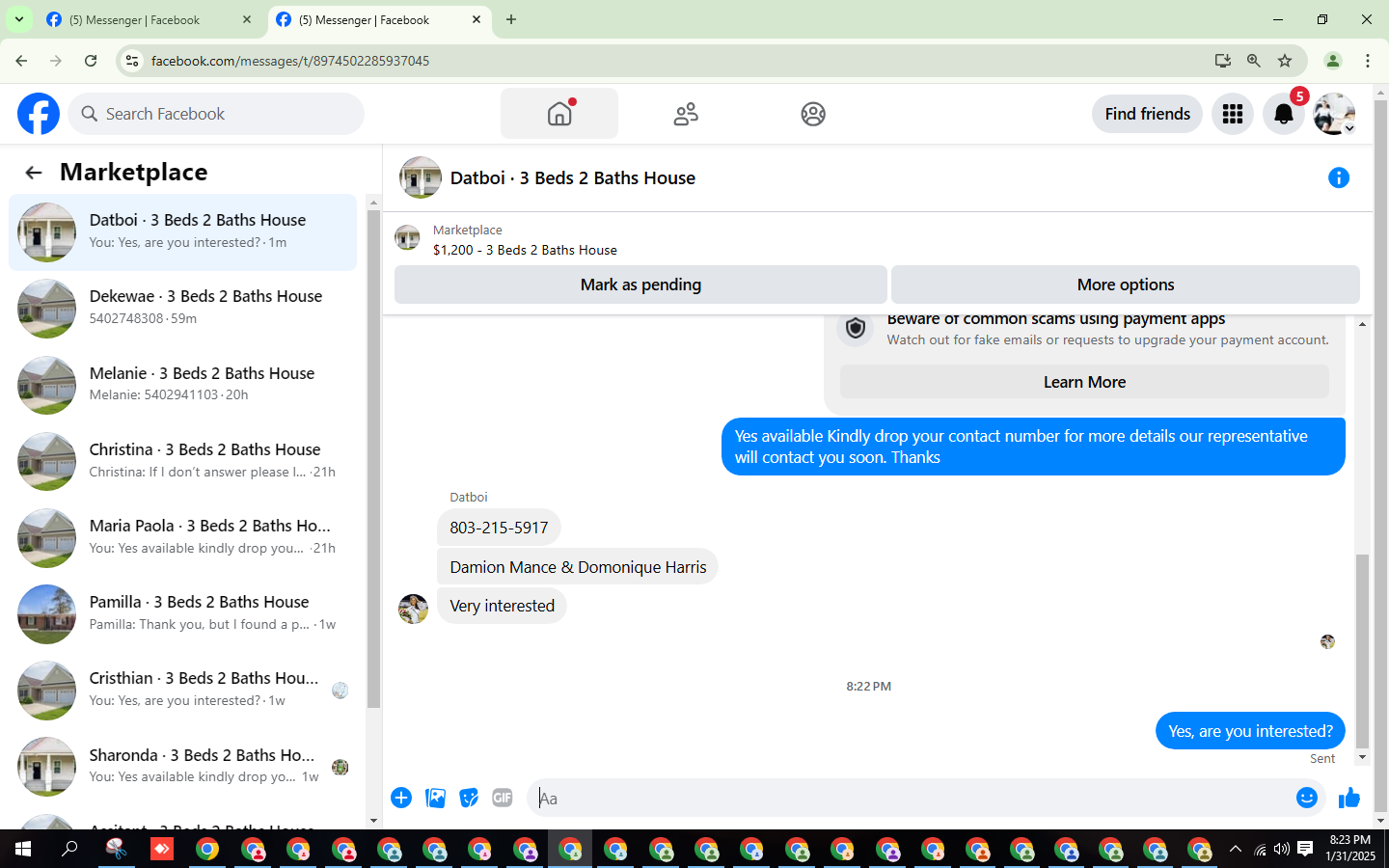Open the Melanie conversation
This screenshot has width=1389, height=868.
[183, 385]
